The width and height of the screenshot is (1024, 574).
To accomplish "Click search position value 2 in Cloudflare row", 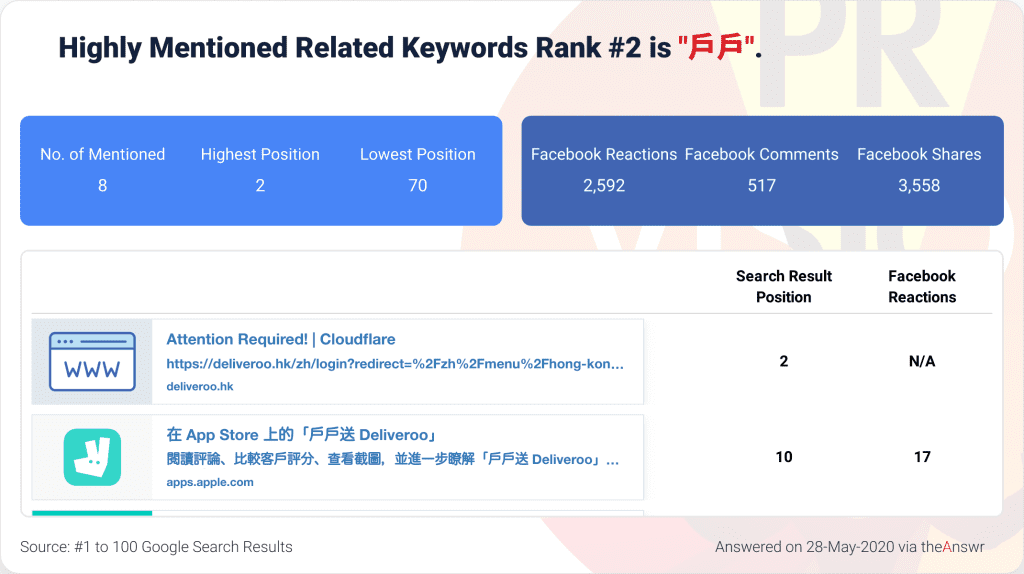I will coord(784,361).
